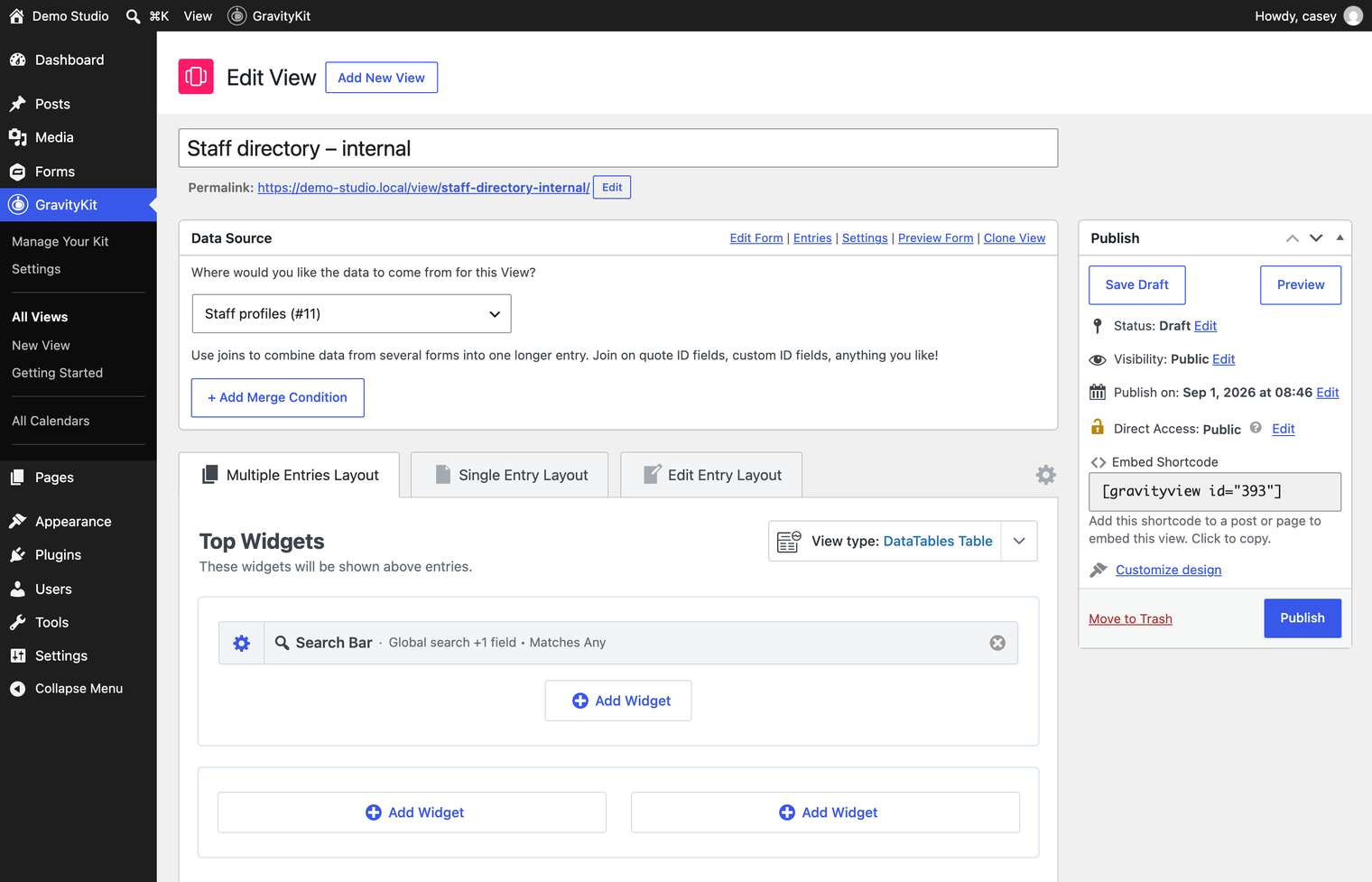Click the Appearance paintbrush icon
This screenshot has height=882, width=1372.
18,522
